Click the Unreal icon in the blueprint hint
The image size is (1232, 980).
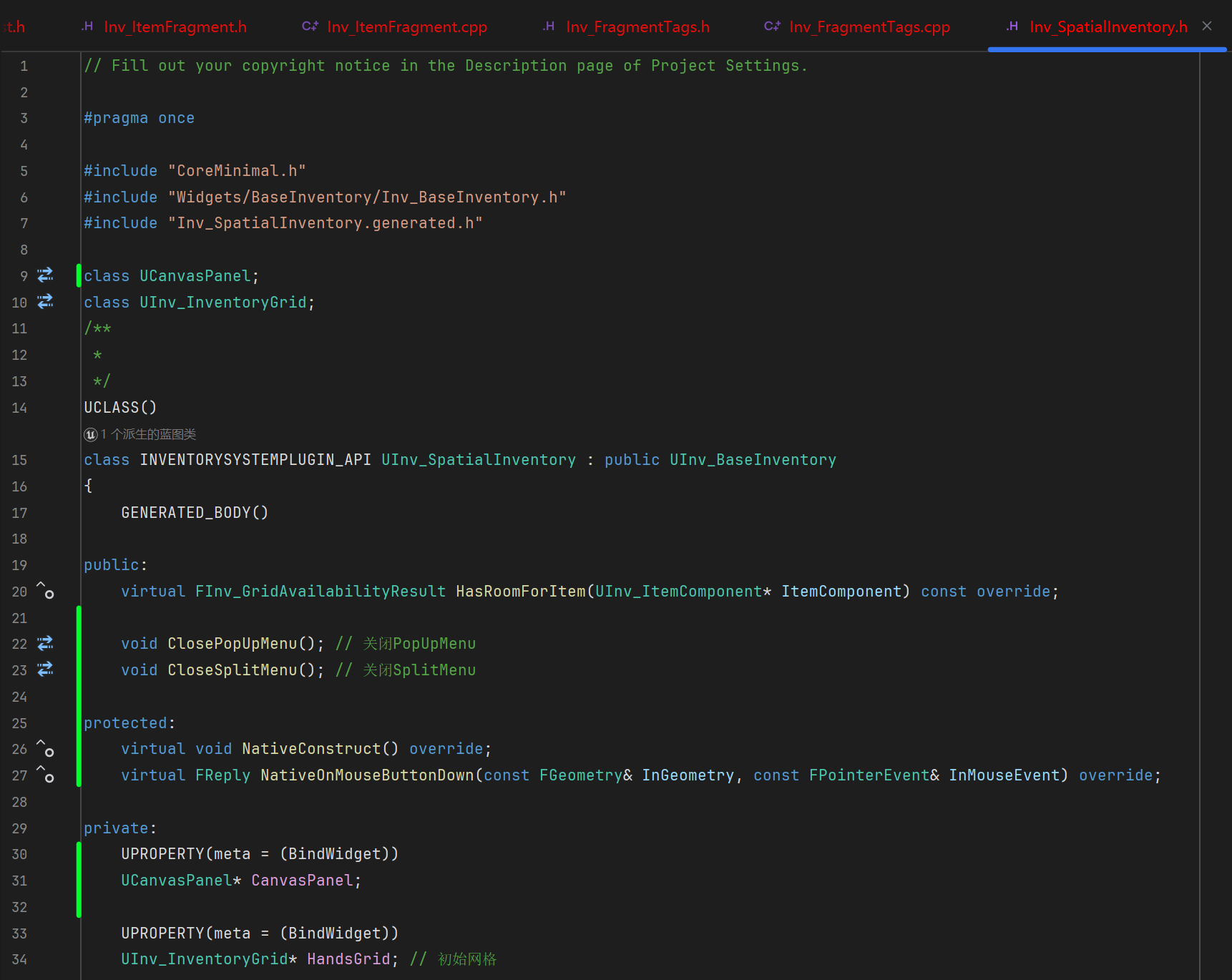[x=91, y=434]
